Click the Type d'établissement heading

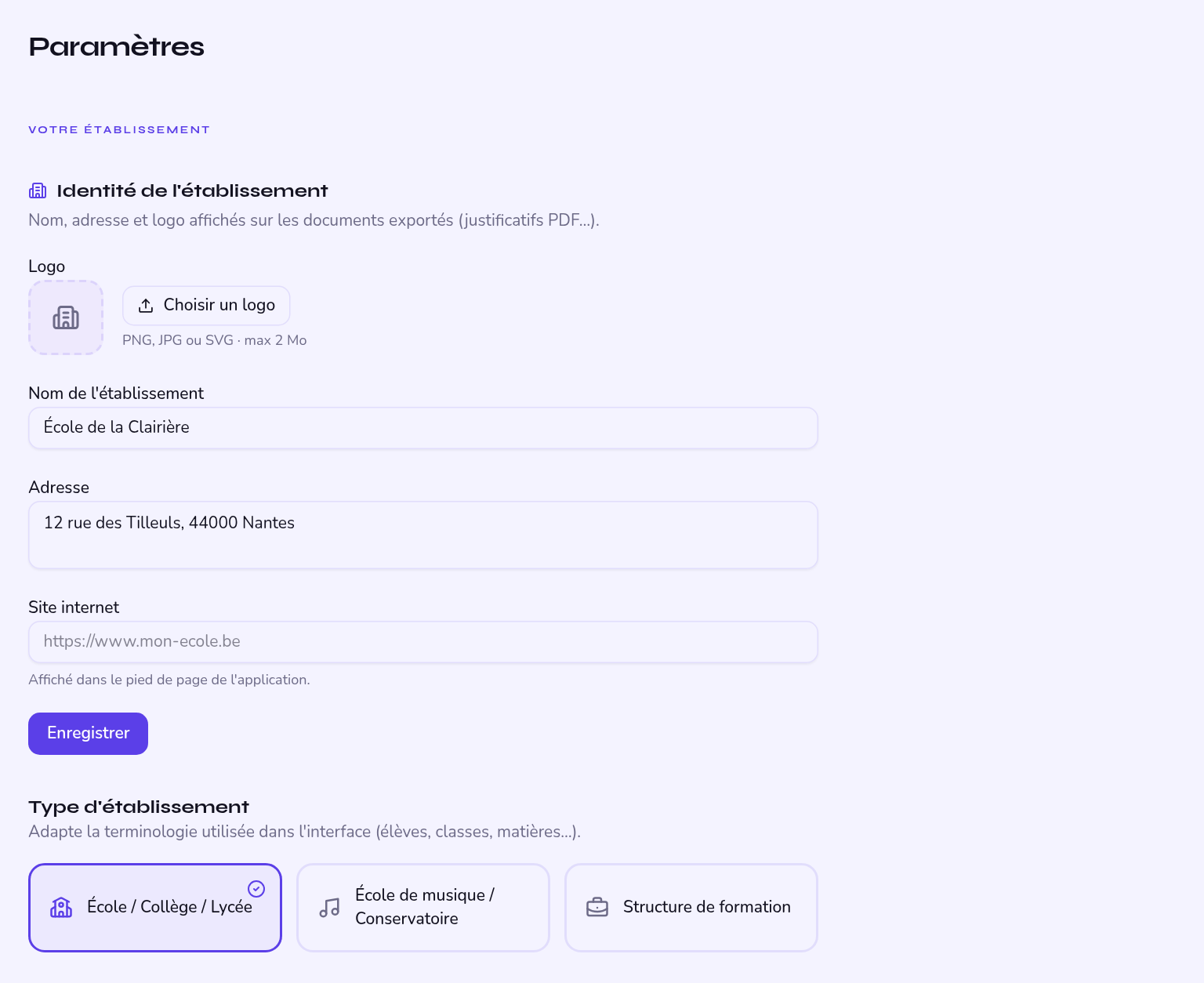(139, 807)
